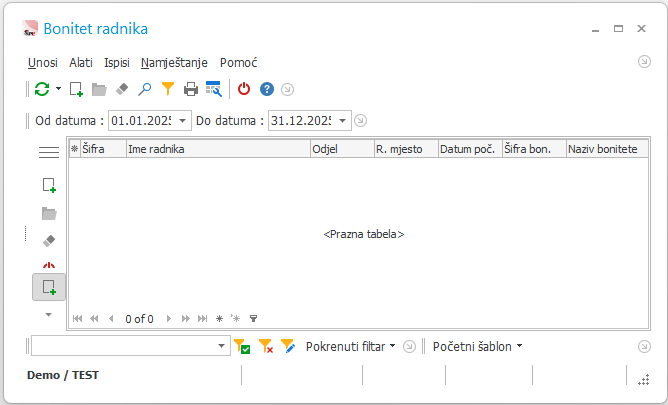Image resolution: width=668 pixels, height=405 pixels.
Task: Click the toolbar options arrow after help icon
Action: (x=288, y=89)
